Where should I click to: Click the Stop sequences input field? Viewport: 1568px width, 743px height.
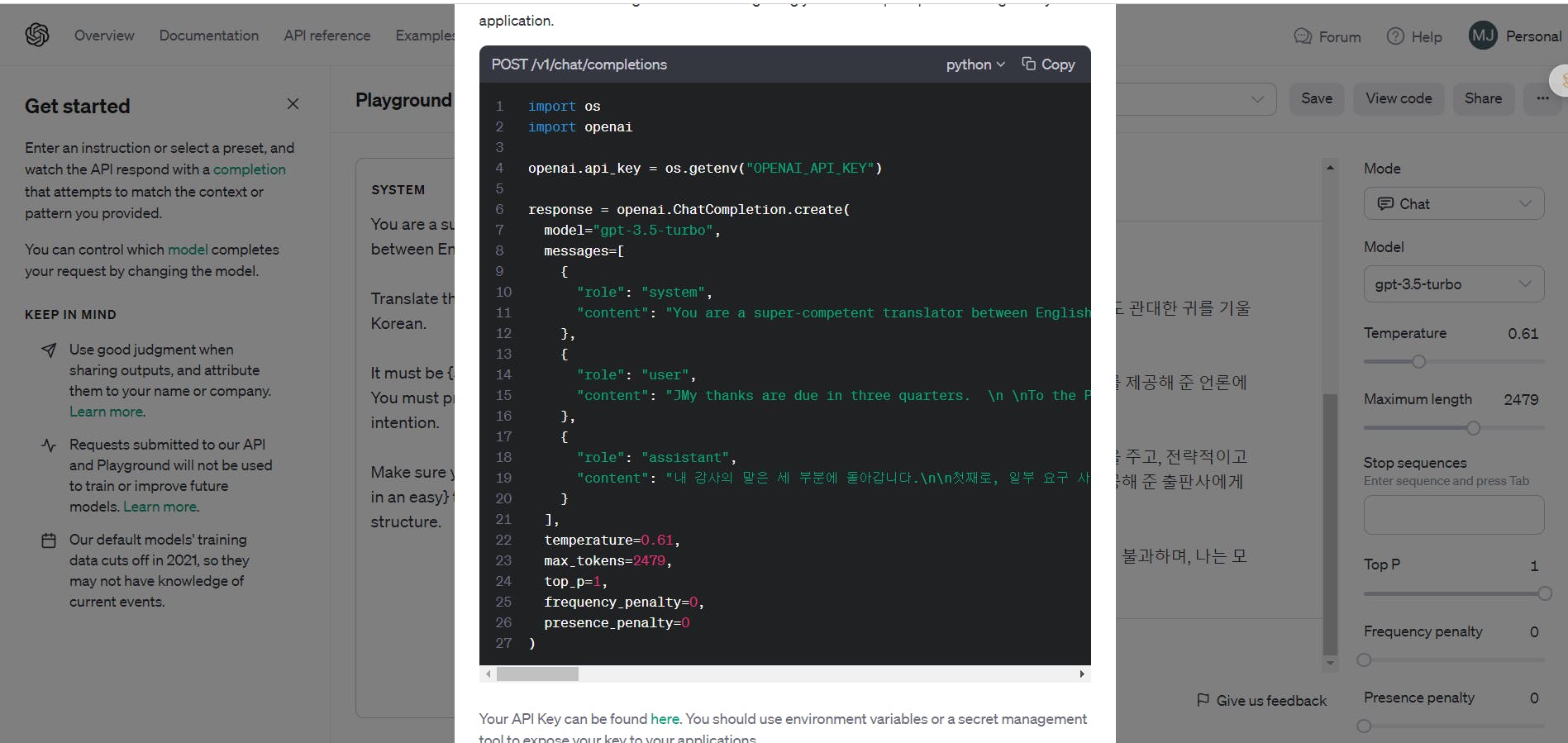coord(1454,515)
